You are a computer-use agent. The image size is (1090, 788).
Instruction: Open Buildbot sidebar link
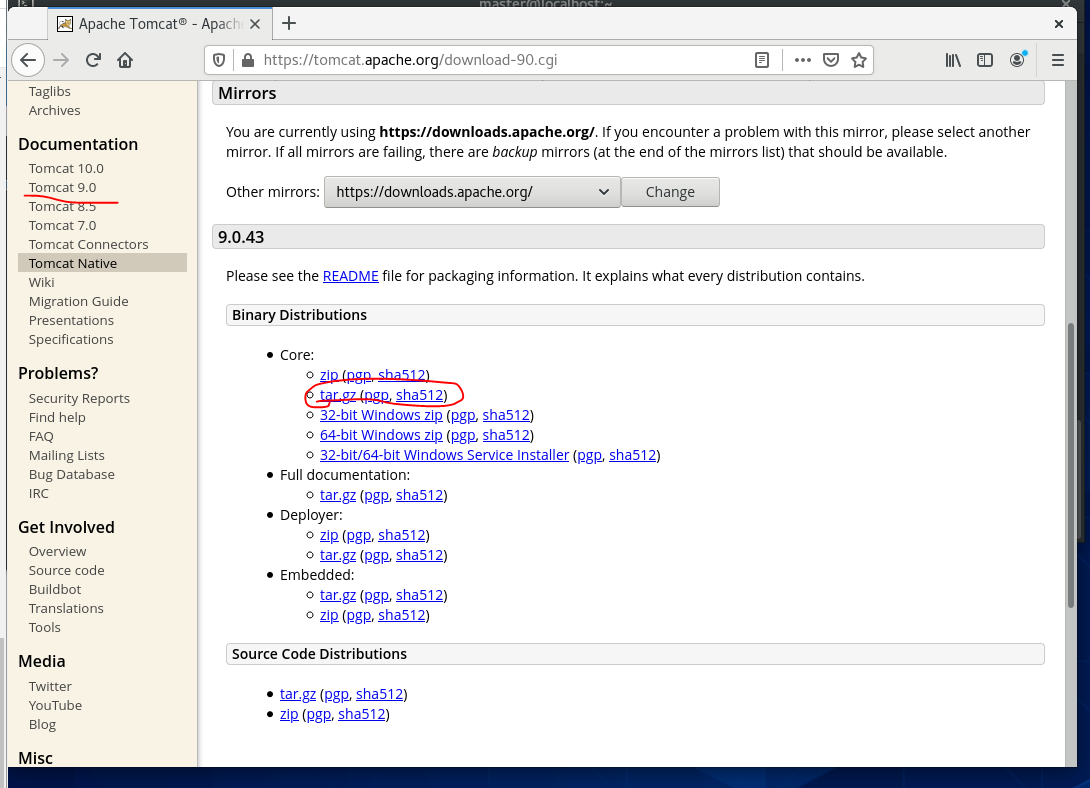click(55, 589)
